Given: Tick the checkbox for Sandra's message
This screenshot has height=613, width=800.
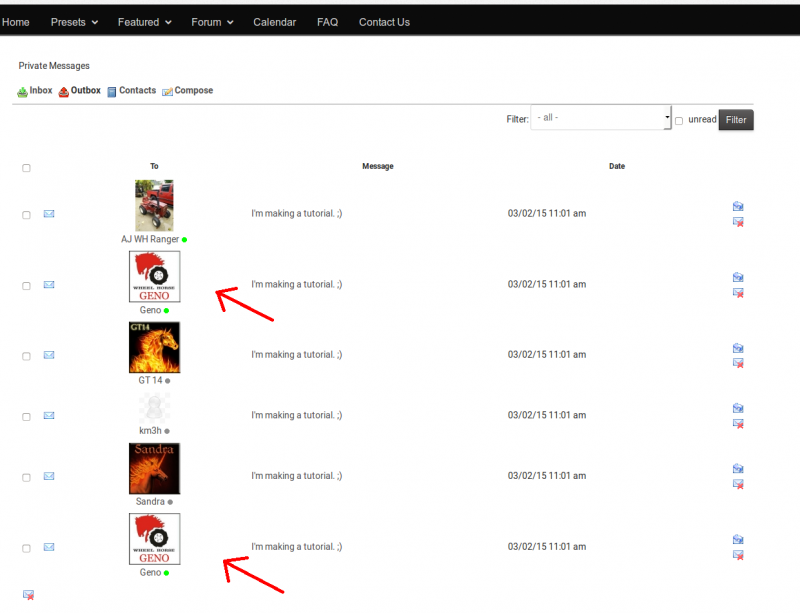Looking at the screenshot, I should 26,478.
